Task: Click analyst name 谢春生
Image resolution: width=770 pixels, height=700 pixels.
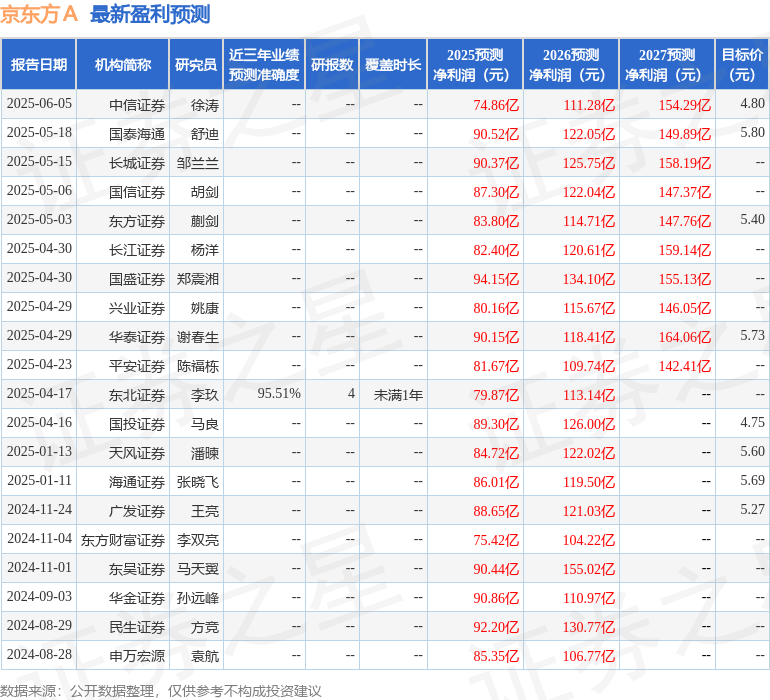Action: click(198, 337)
